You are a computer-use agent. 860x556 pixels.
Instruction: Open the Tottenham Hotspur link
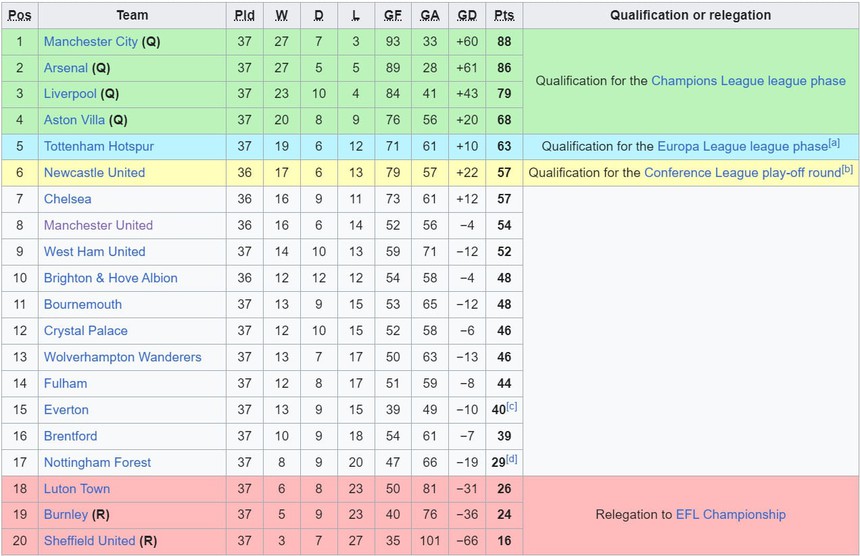(x=98, y=146)
